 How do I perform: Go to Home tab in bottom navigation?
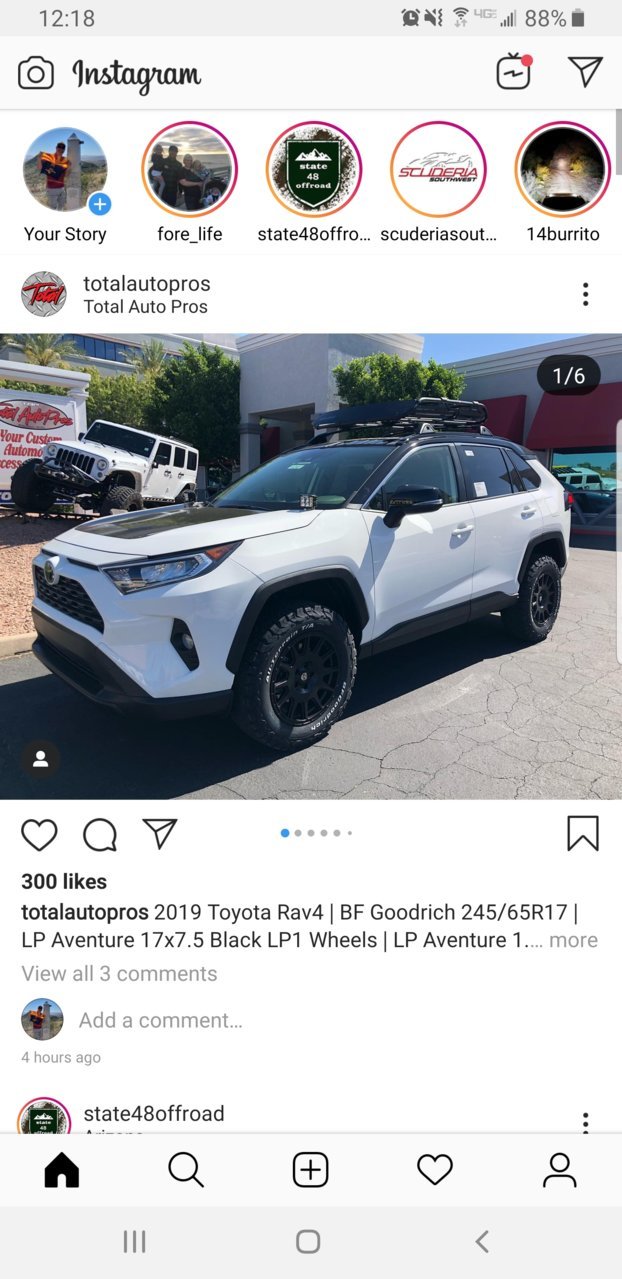point(61,1170)
